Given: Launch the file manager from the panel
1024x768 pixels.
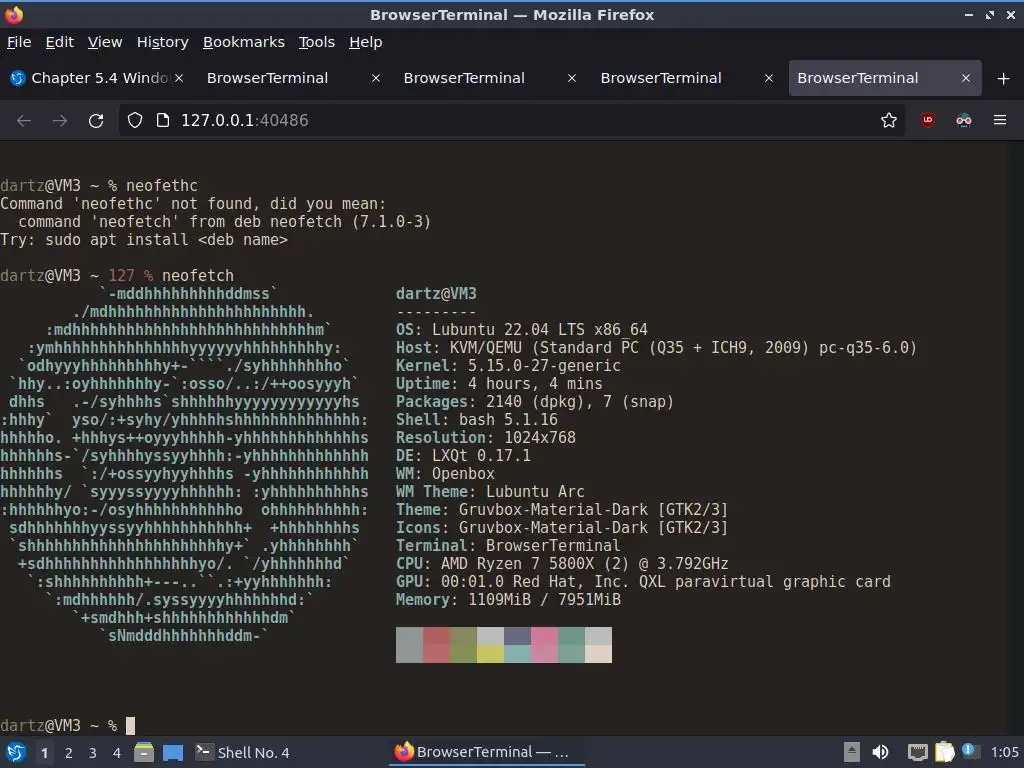Looking at the screenshot, I should (144, 752).
